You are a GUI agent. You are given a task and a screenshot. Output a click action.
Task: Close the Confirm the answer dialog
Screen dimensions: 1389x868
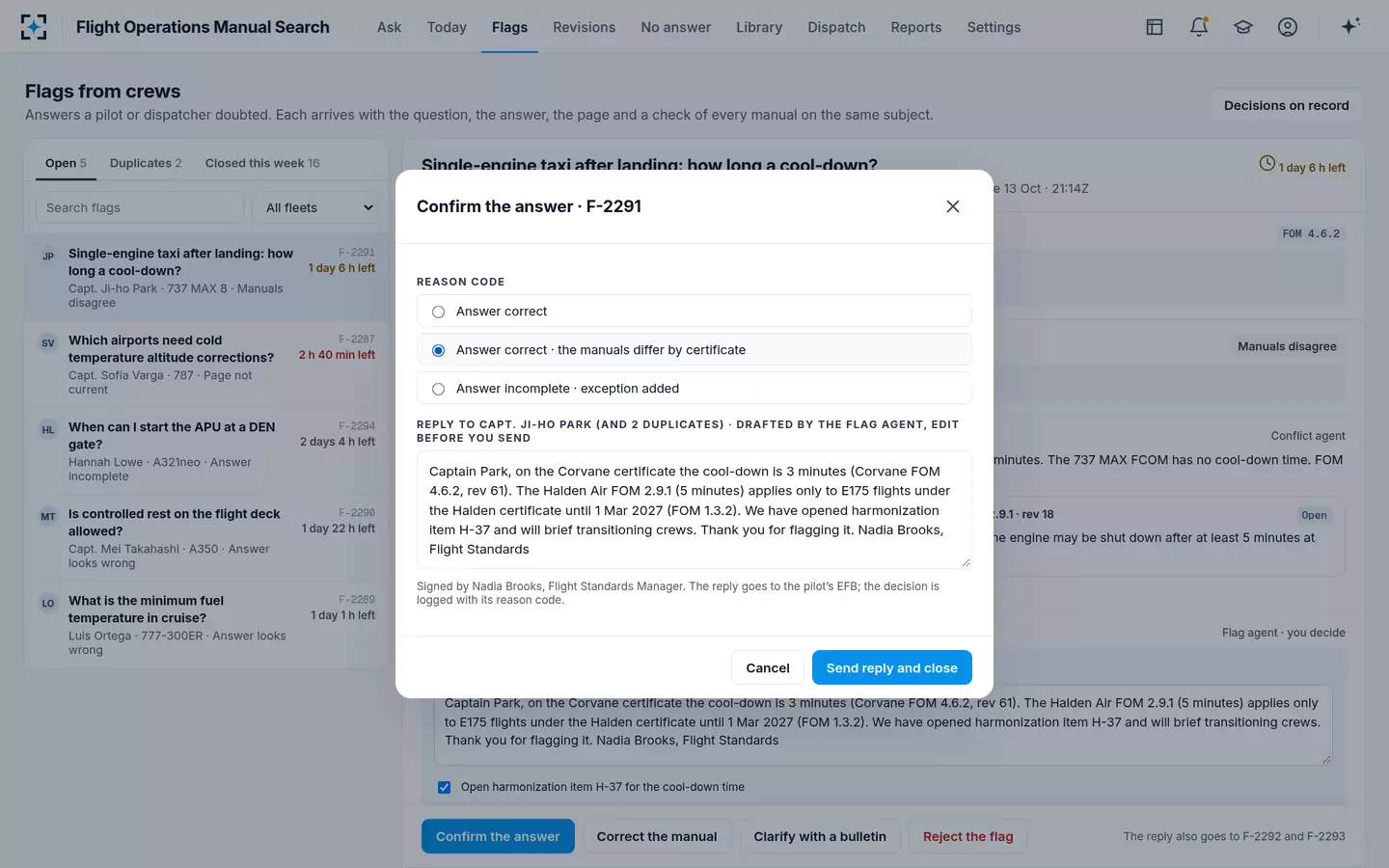point(953,206)
